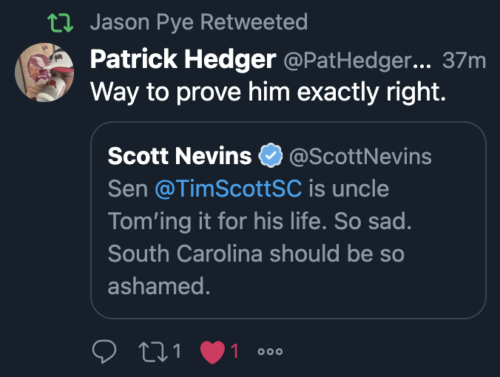
Task: Click the 37m timestamp
Action: [x=464, y=60]
